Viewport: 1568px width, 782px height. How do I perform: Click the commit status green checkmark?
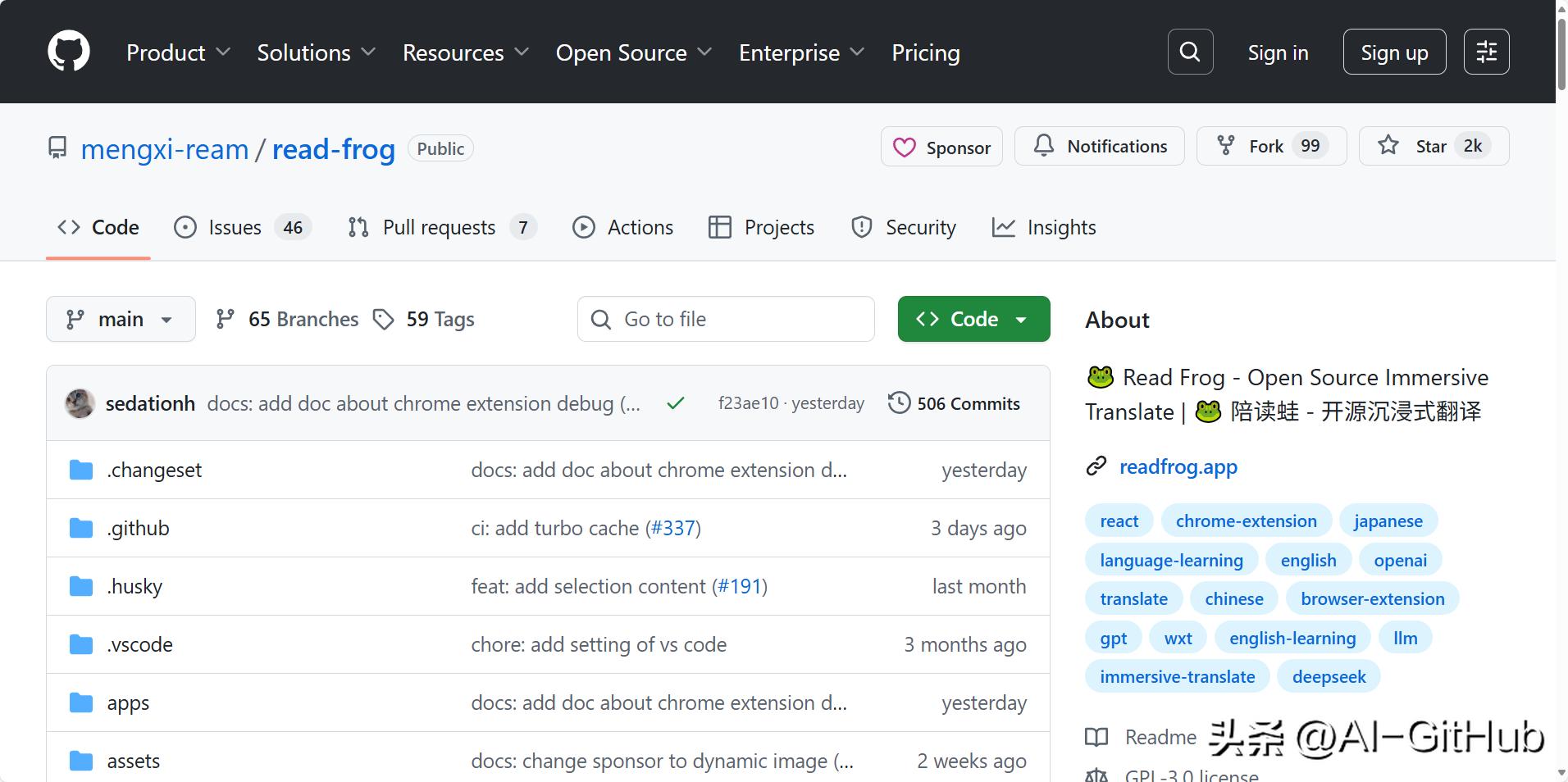676,403
